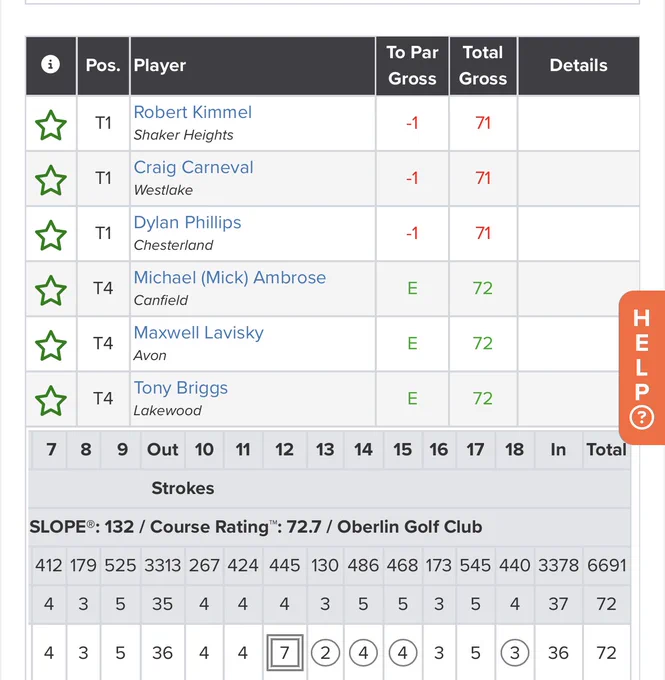Click the To Par Gross column header
Viewport: 665px width, 680px height.
412,65
